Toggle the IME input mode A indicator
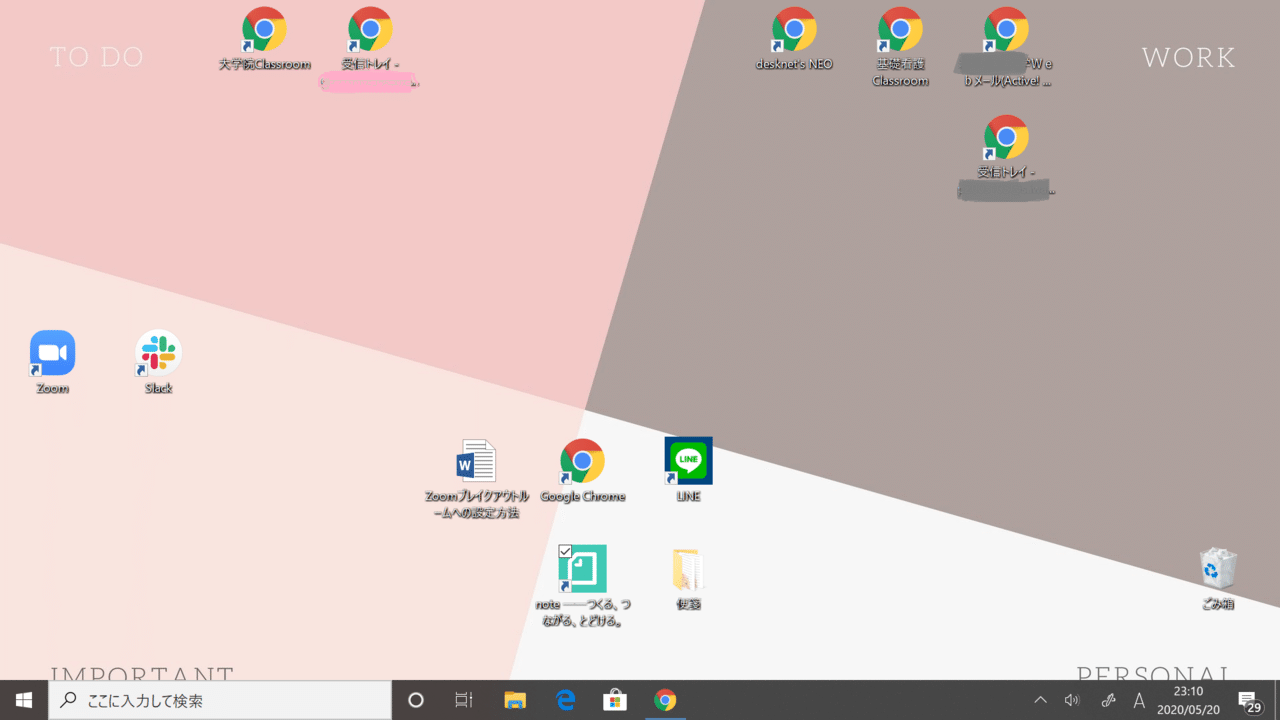1280x720 pixels. point(1139,700)
